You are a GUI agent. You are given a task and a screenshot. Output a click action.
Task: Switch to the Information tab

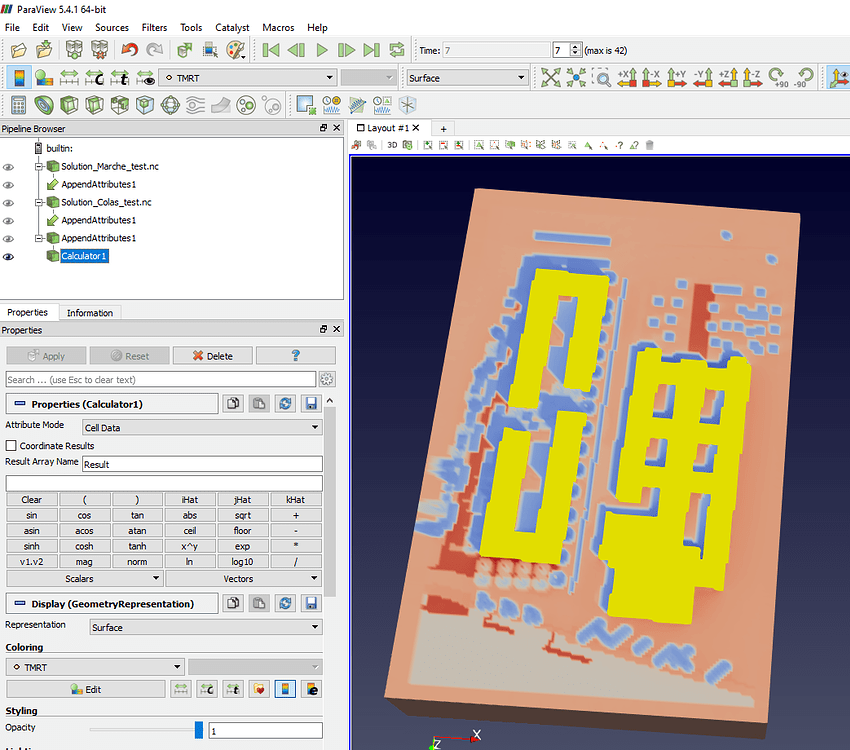pos(89,312)
